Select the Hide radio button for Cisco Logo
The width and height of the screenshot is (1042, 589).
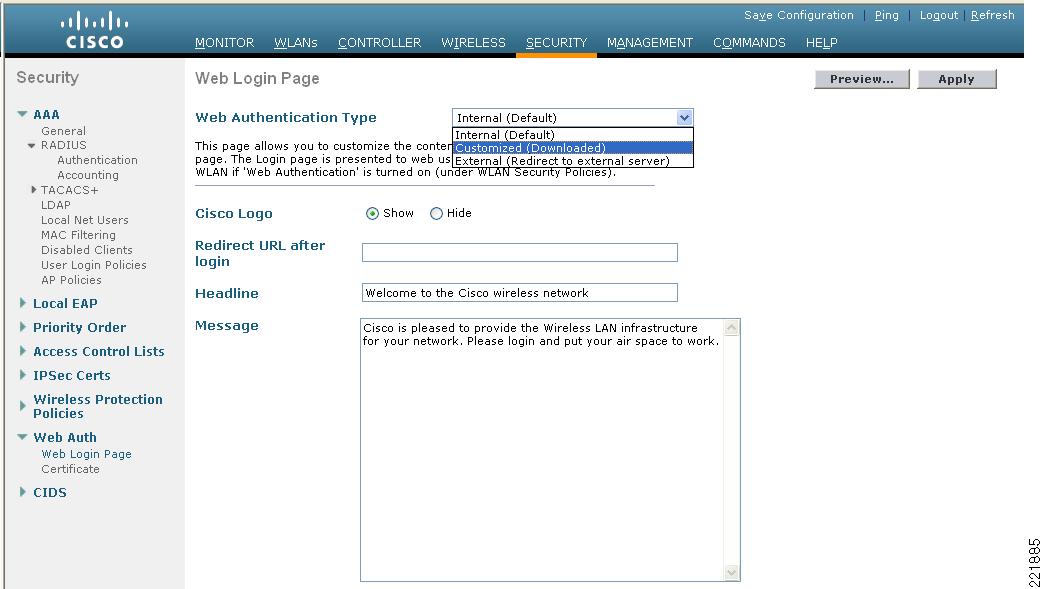coord(436,213)
